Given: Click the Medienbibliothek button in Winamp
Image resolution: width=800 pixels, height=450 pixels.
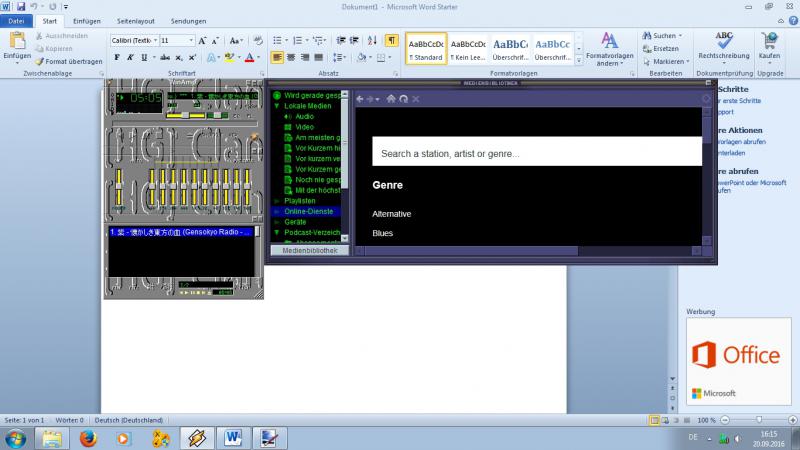Looking at the screenshot, I should click(x=310, y=251).
